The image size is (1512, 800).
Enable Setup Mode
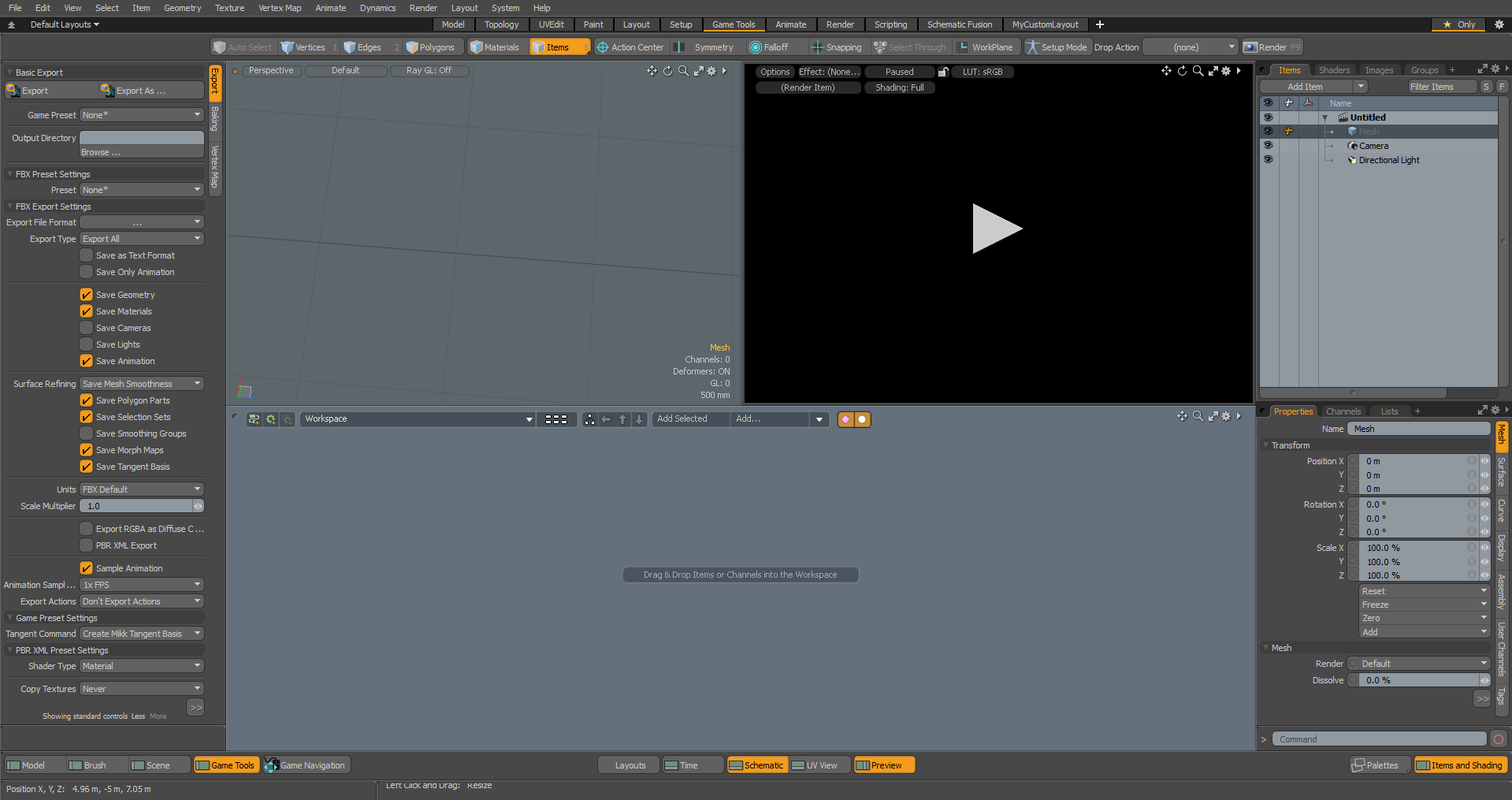coord(1056,47)
